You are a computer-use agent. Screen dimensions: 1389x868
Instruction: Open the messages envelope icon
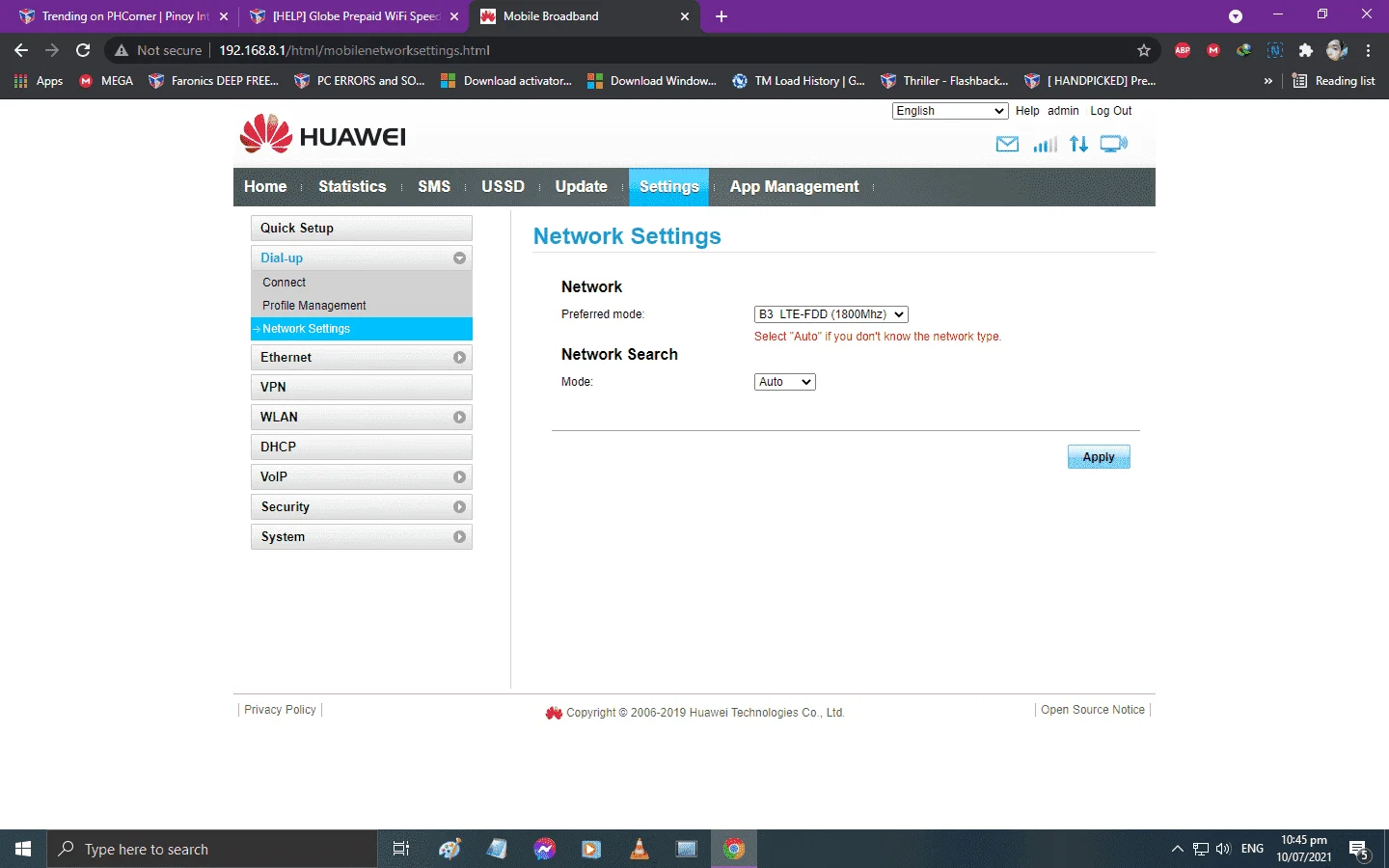(1007, 145)
